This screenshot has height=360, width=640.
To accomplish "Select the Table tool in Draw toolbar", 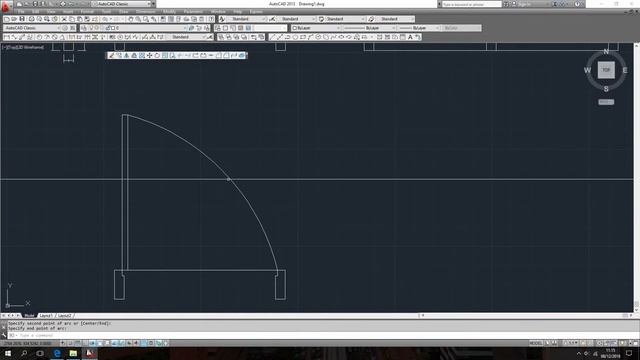I will coord(402,37).
